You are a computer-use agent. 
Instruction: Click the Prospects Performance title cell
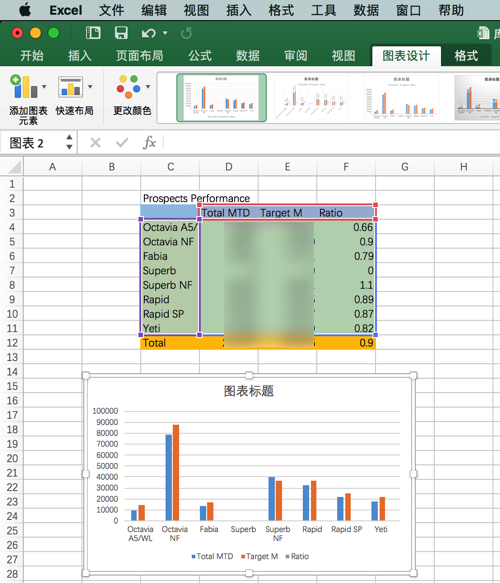pos(196,198)
